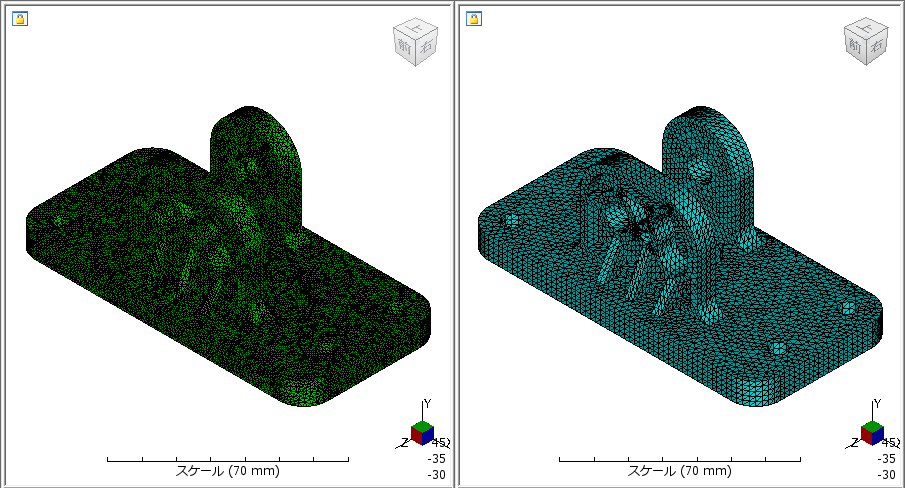Select the green fine-mesh model in left viewport

[x=229, y=257]
